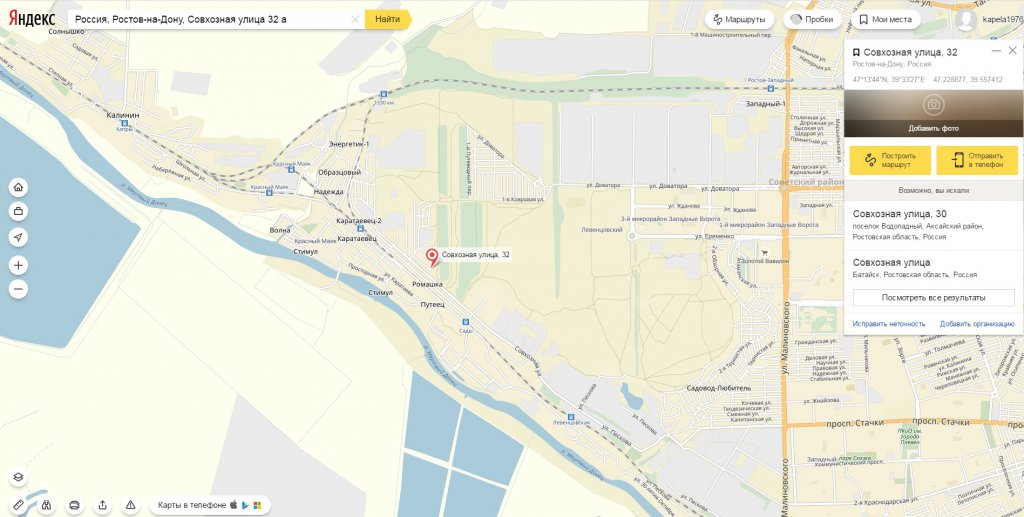Zoom out with the minus button

(x=18, y=289)
